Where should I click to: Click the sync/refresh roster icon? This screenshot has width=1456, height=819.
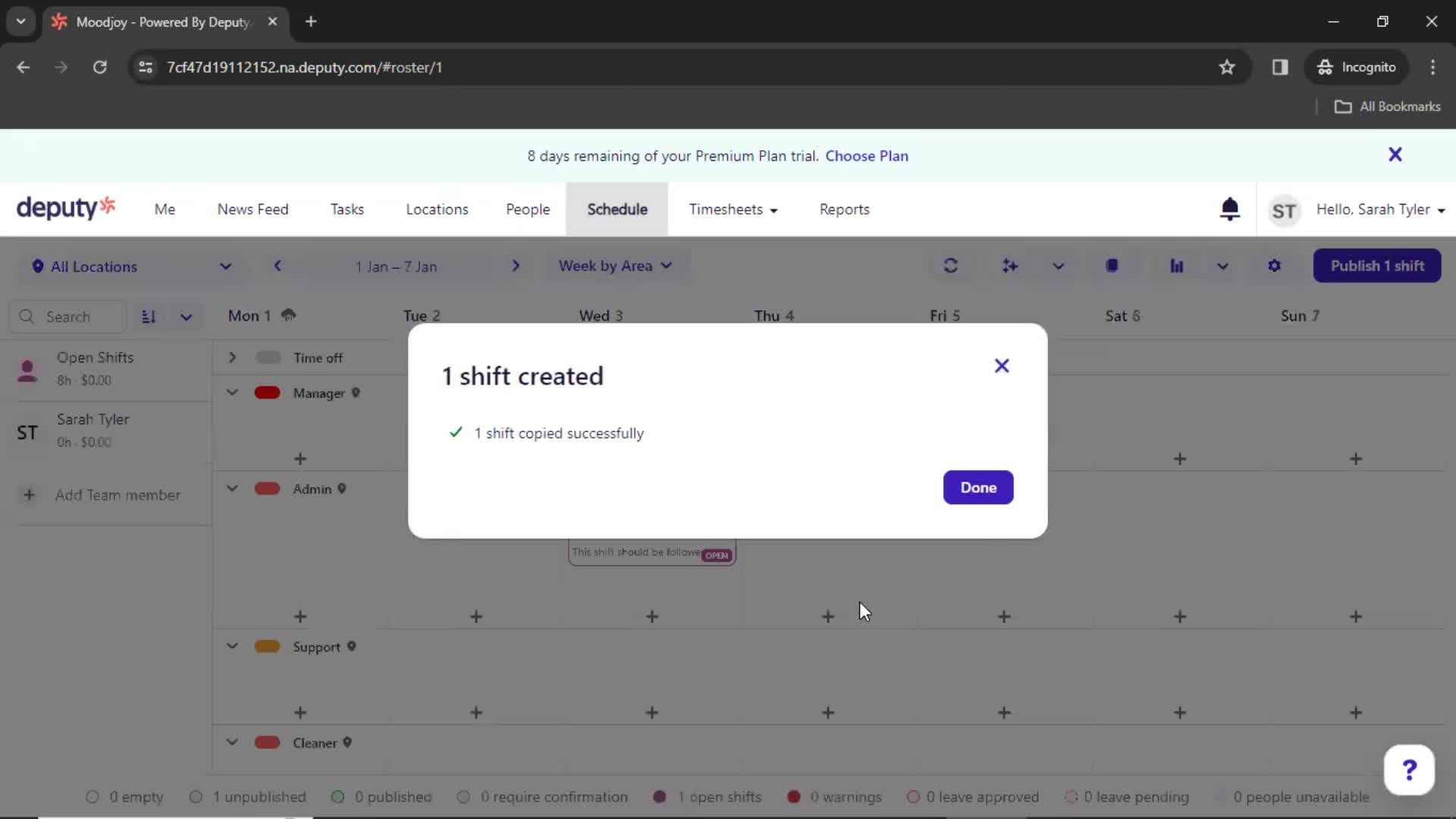point(951,265)
